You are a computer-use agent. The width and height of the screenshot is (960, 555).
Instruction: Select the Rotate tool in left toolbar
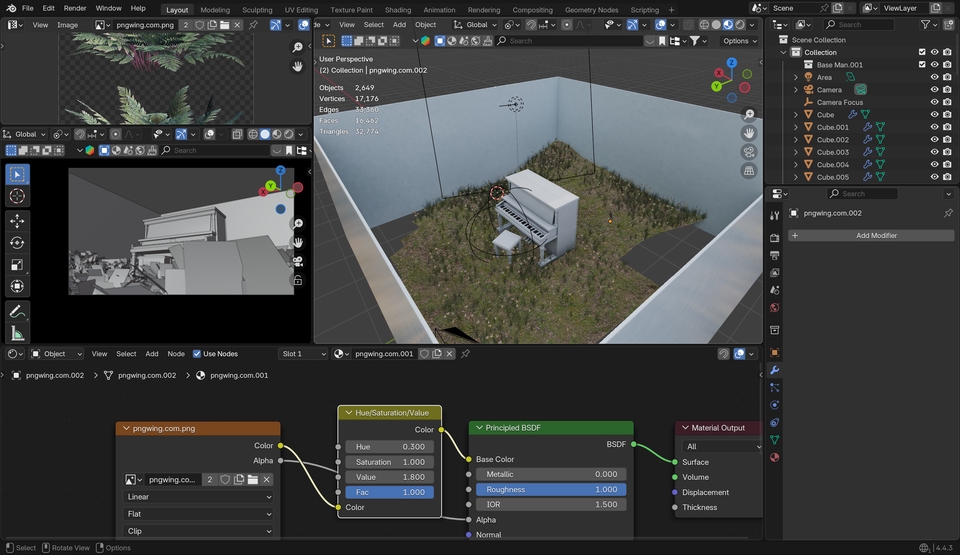pos(17,242)
